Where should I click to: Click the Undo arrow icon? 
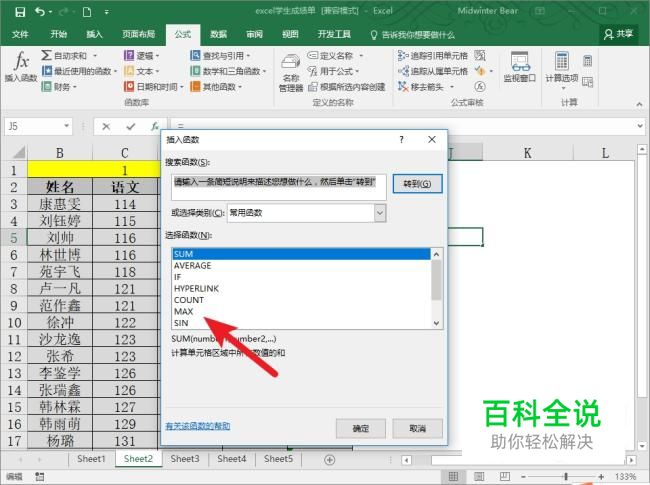tap(40, 12)
